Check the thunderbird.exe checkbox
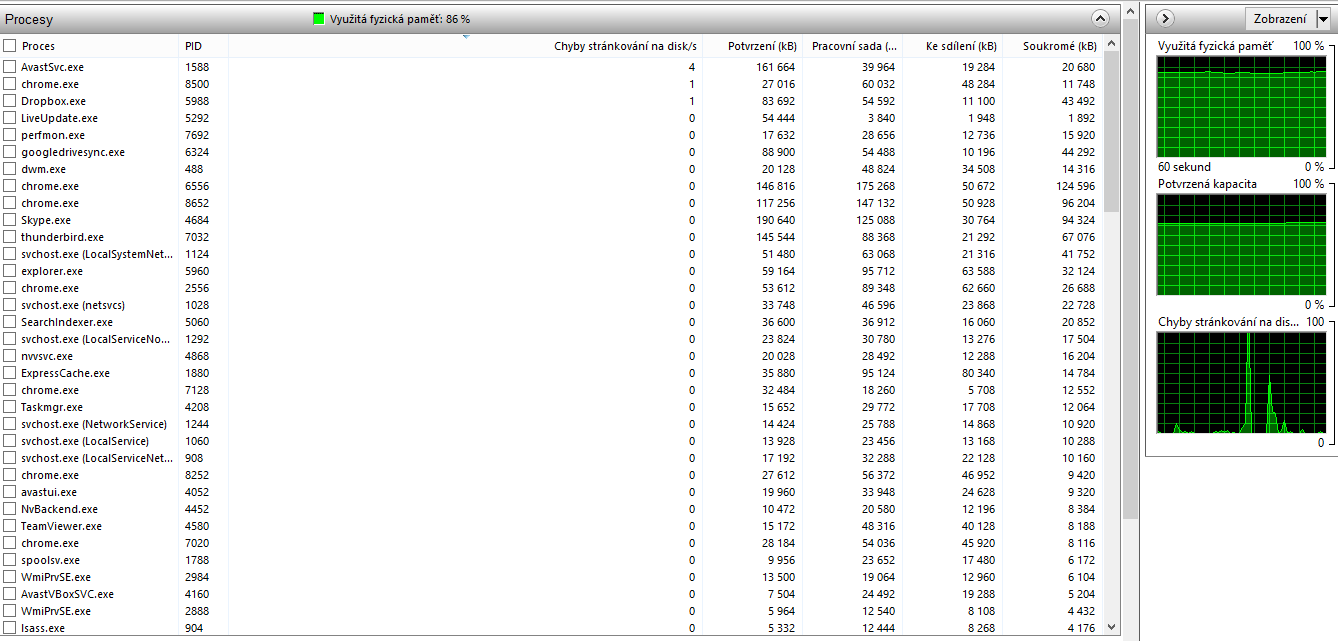This screenshot has height=641, width=1338. click(x=10, y=237)
